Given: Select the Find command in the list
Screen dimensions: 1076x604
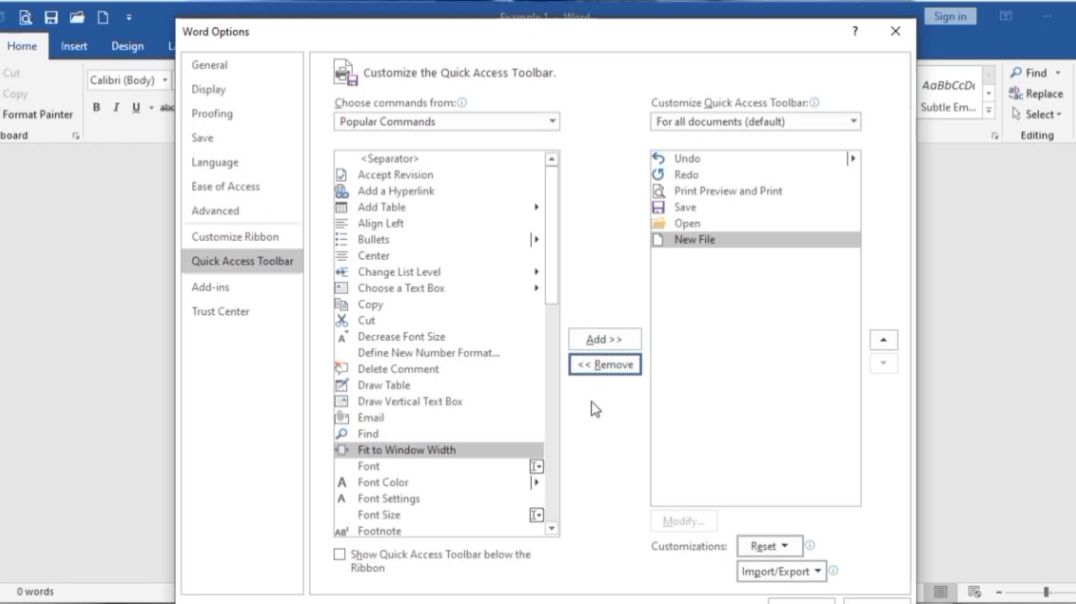Looking at the screenshot, I should (369, 433).
